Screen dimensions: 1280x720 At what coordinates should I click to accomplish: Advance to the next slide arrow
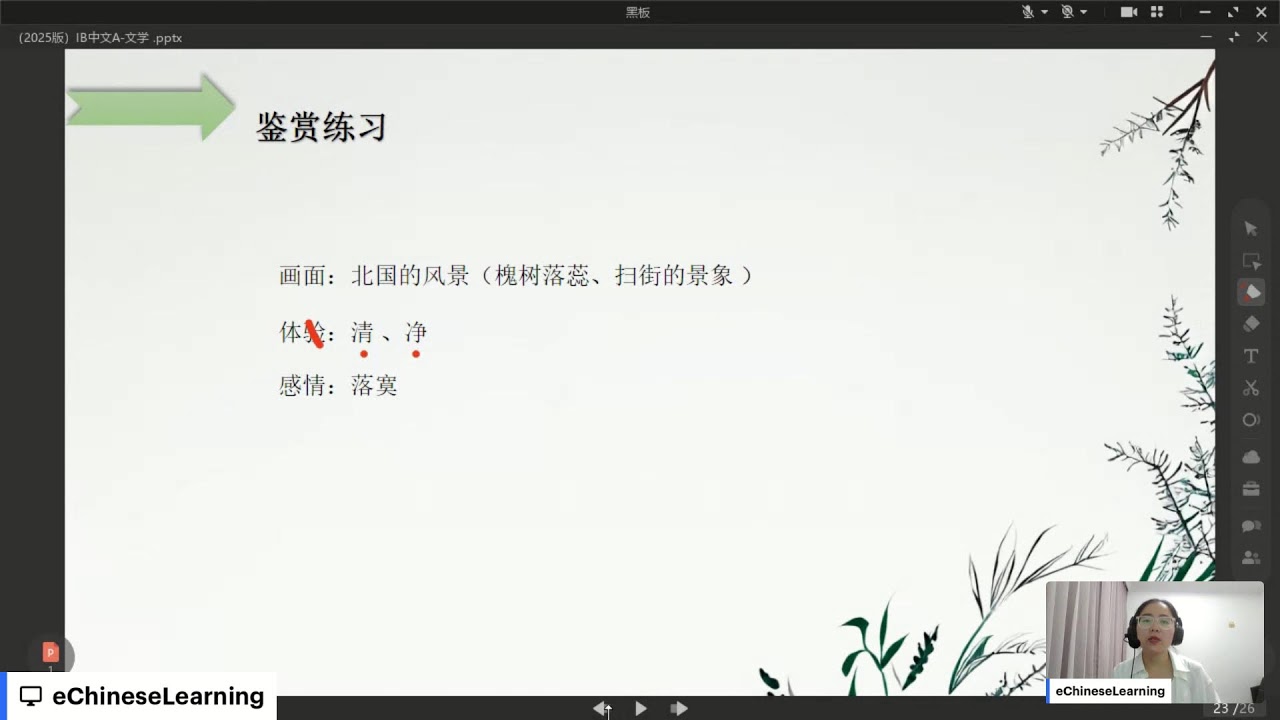679,708
